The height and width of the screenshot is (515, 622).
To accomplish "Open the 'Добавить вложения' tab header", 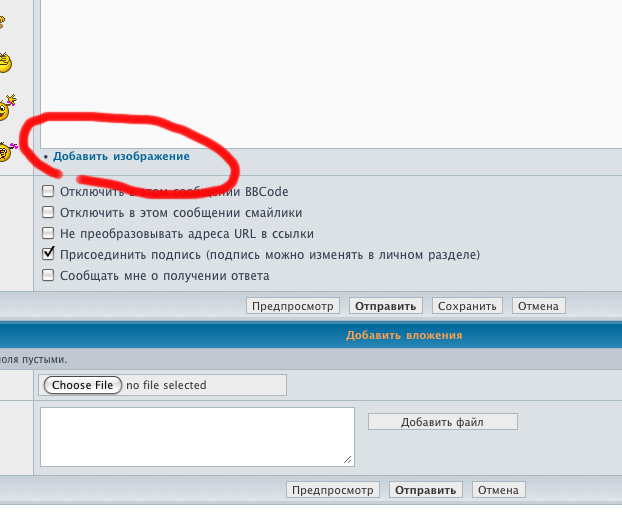I will coord(404,335).
